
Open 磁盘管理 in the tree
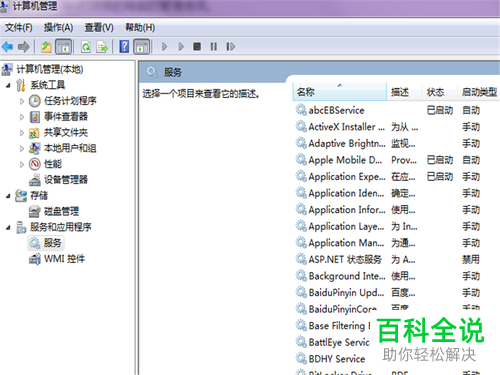click(62, 211)
